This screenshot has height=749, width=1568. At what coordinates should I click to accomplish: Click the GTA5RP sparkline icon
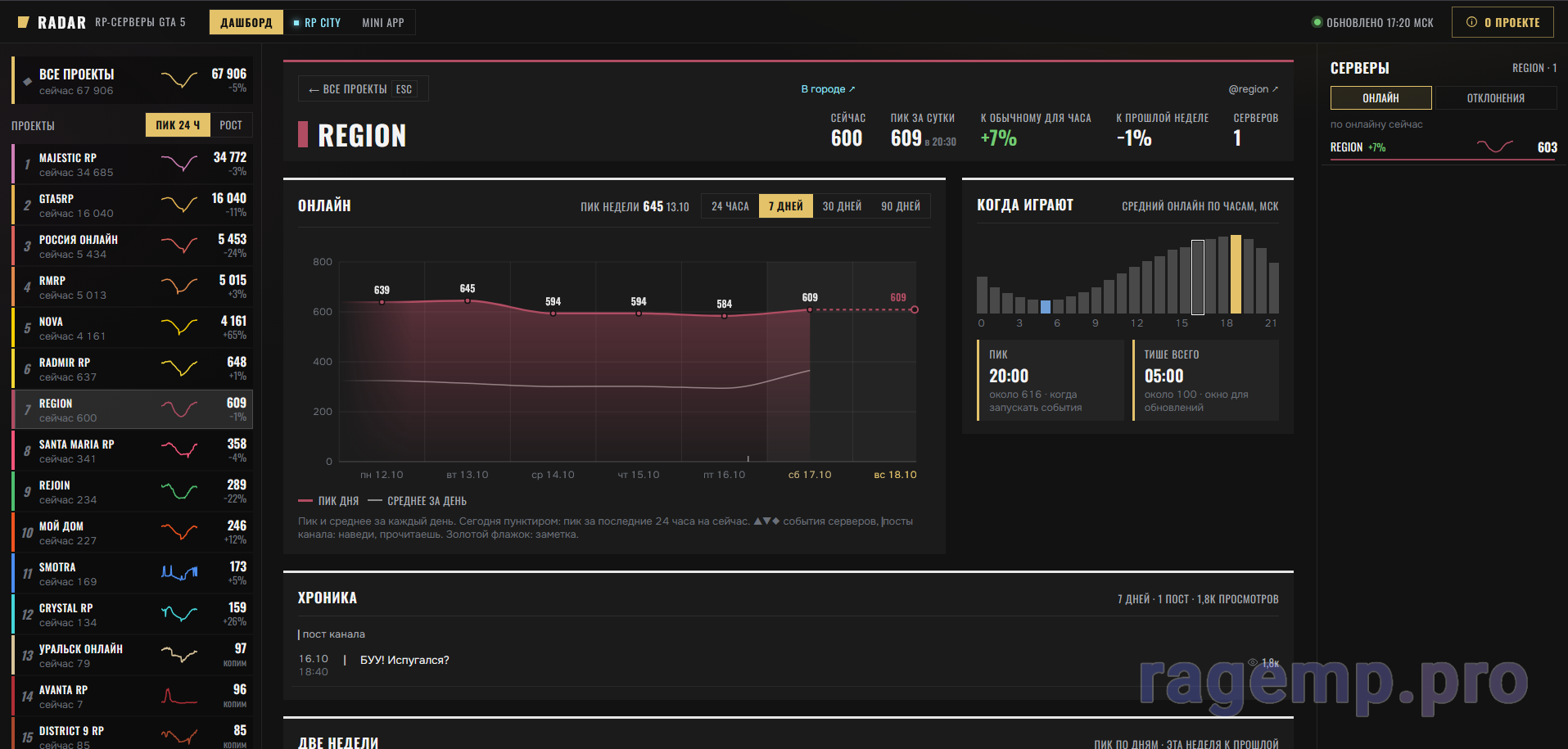[x=179, y=204]
